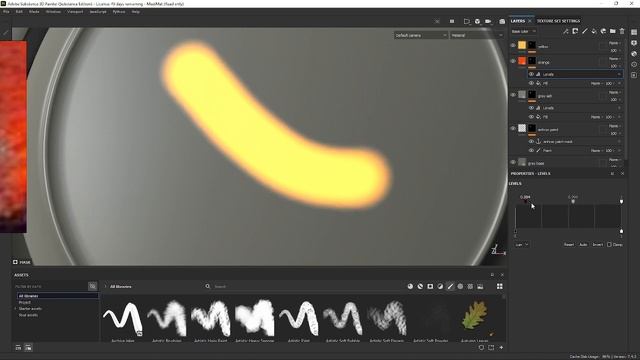Open the second icon in the right dock strip
Viewport: 640px width, 360px height.
click(x=634, y=43)
